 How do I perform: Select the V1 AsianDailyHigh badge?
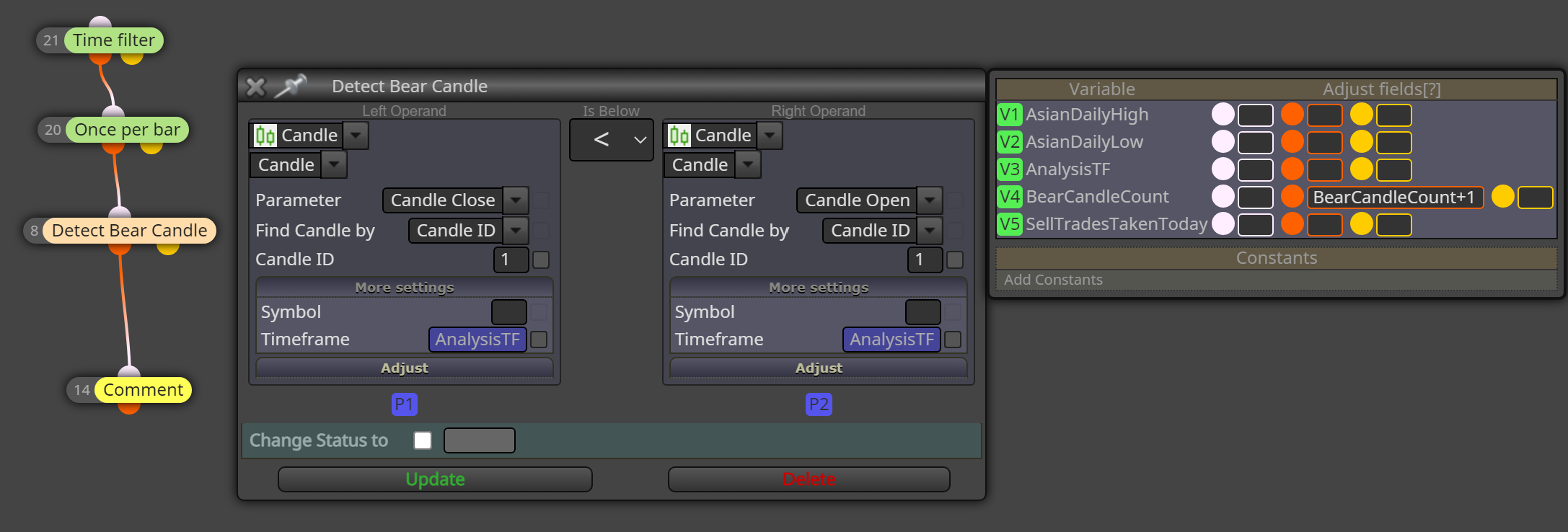click(1010, 115)
